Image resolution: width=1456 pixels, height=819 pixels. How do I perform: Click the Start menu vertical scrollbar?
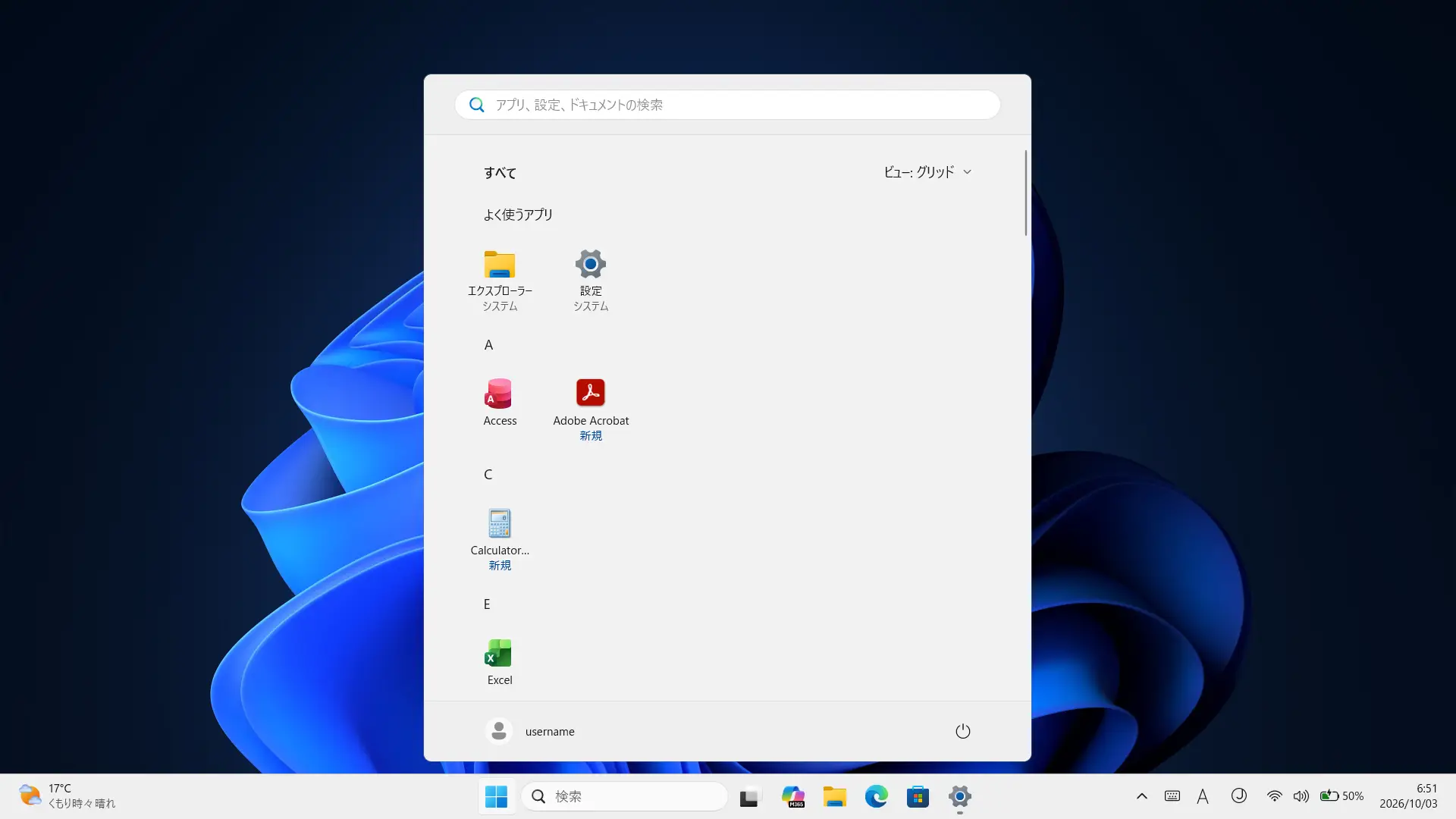tap(1025, 193)
